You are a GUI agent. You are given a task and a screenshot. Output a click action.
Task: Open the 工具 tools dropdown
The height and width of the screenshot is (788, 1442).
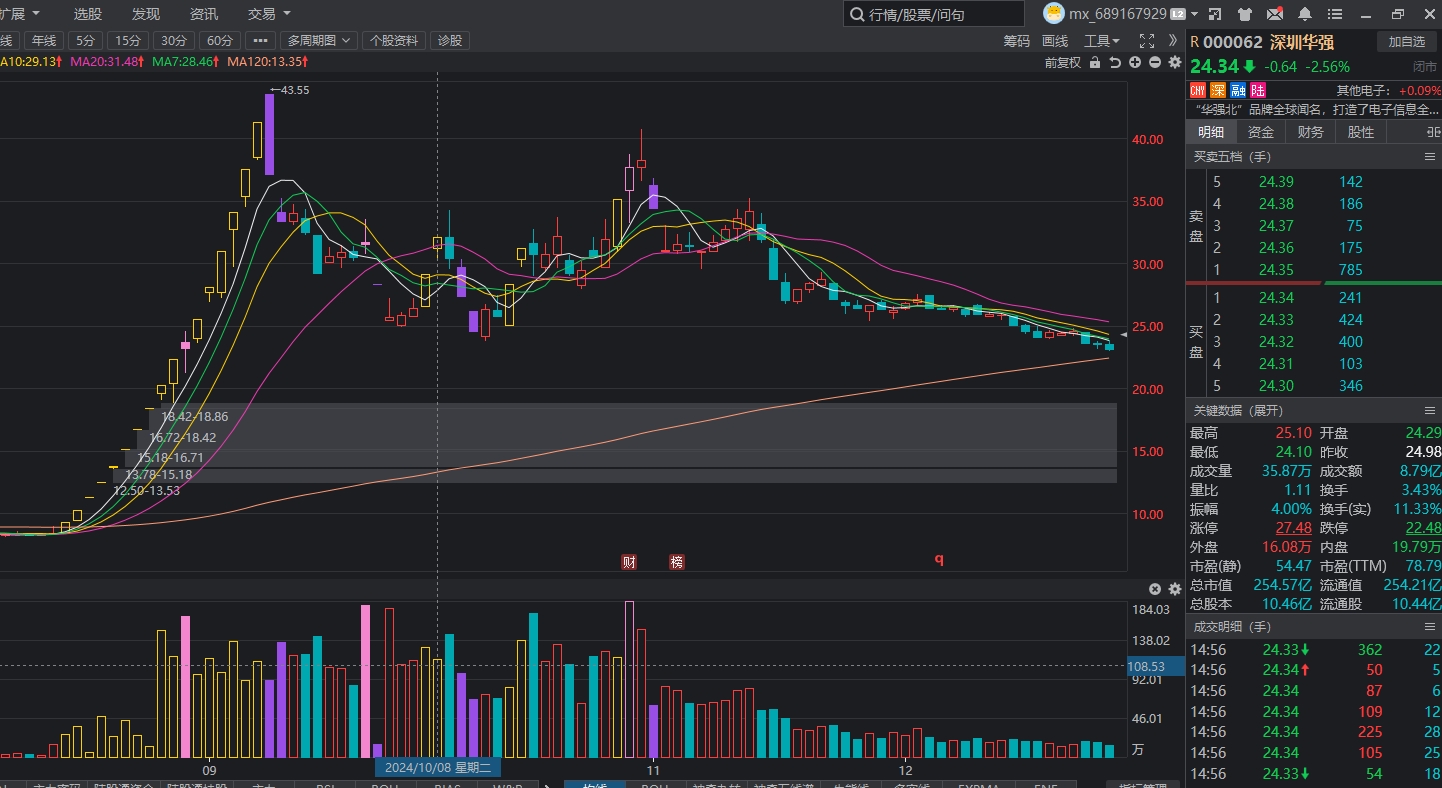point(1102,41)
